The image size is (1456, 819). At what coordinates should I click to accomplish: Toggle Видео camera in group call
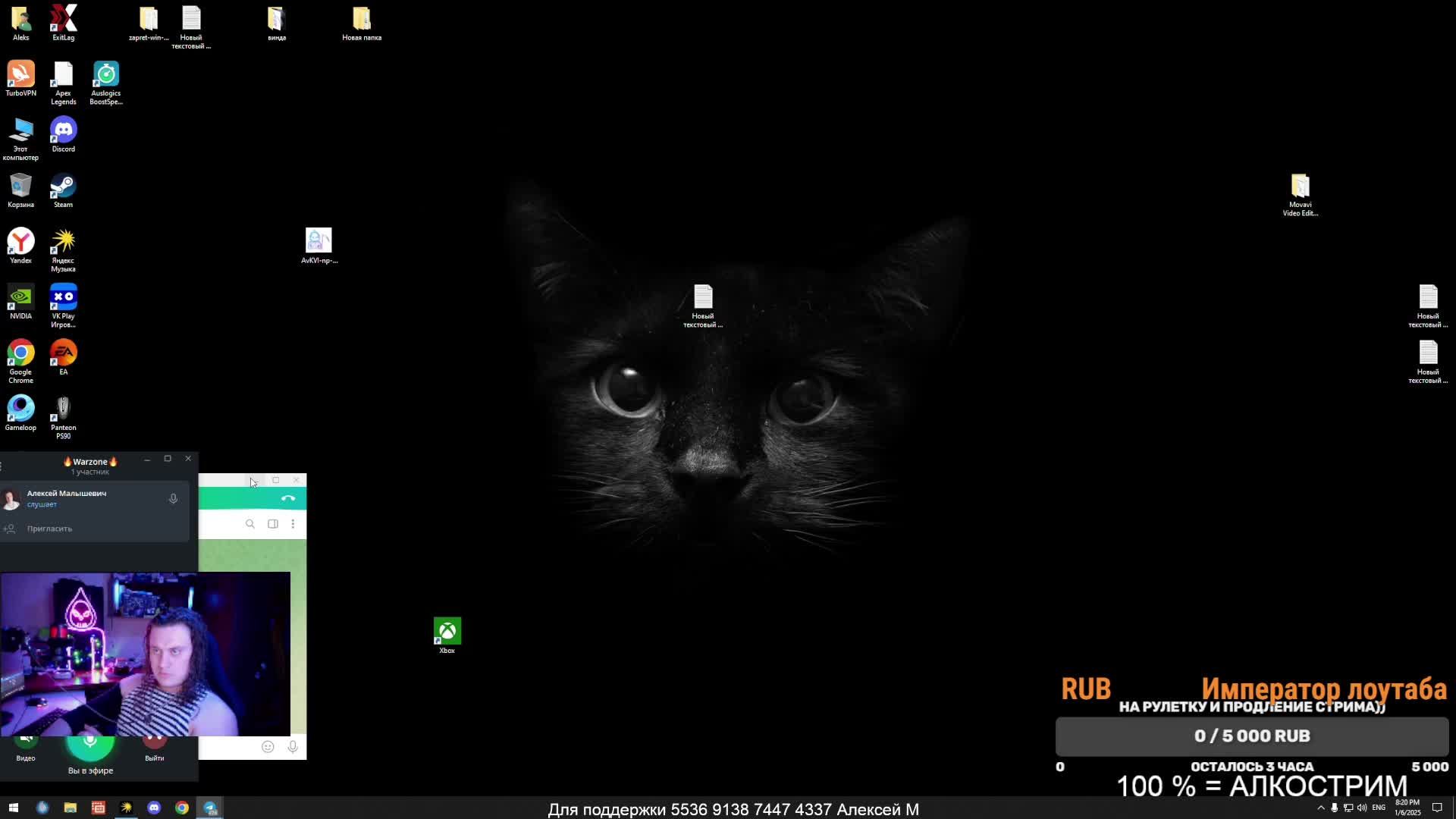coord(26,742)
